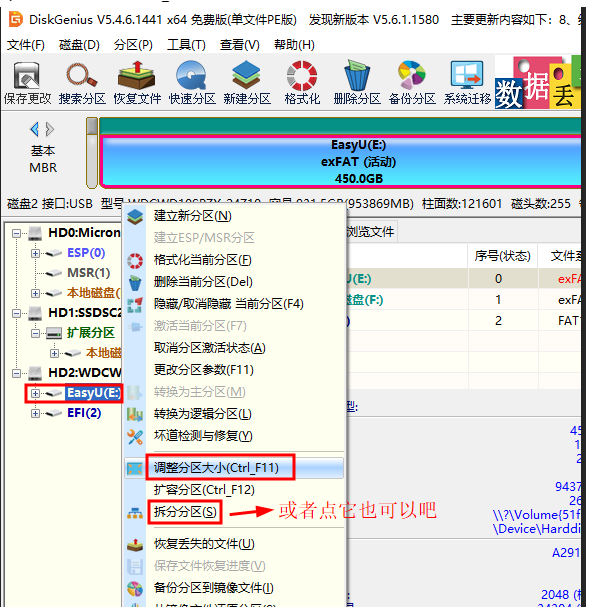Click New Partition (新建分区) toolbar icon

point(247,83)
